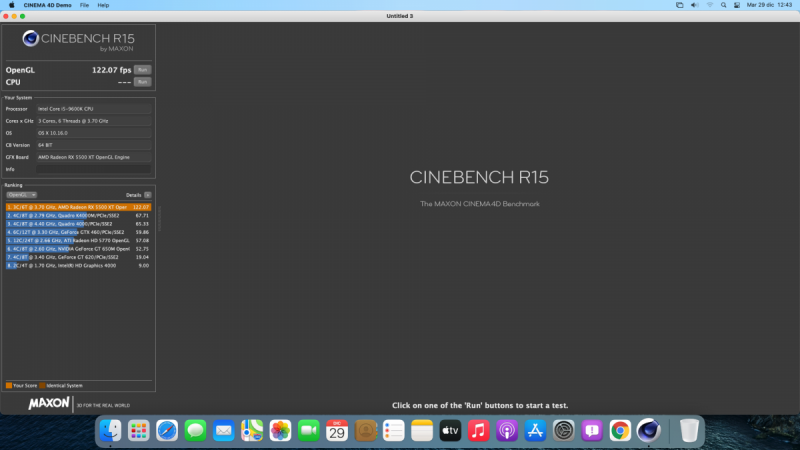800x450 pixels.
Task: Click the volume icon in the menu bar
Action: [694, 5]
